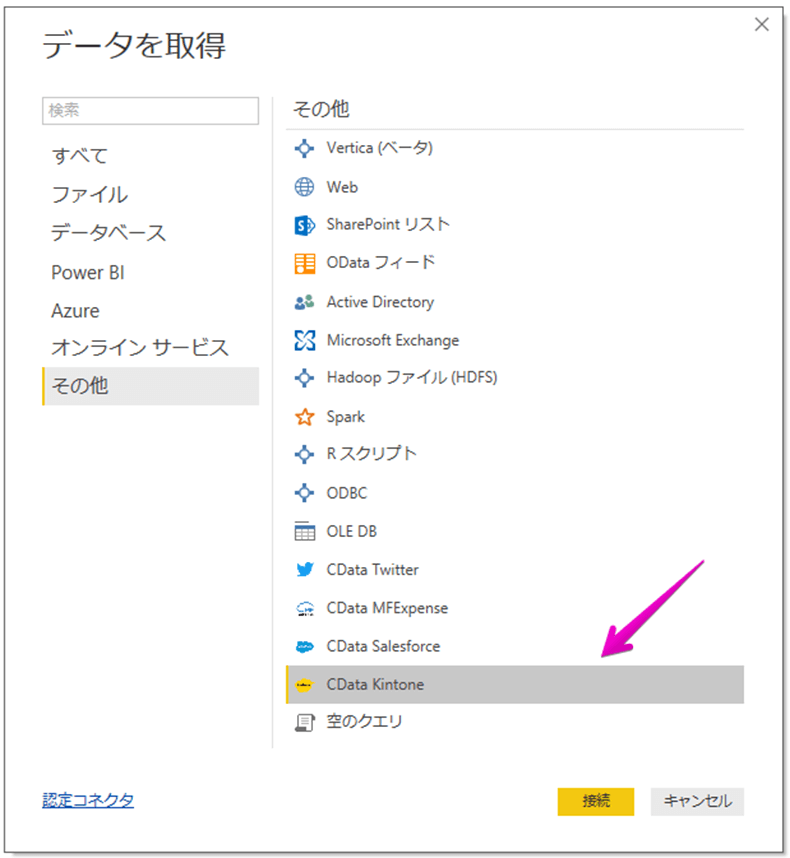The height and width of the screenshot is (858, 790).
Task: Click the 空のクエリ script icon
Action: (x=304, y=723)
